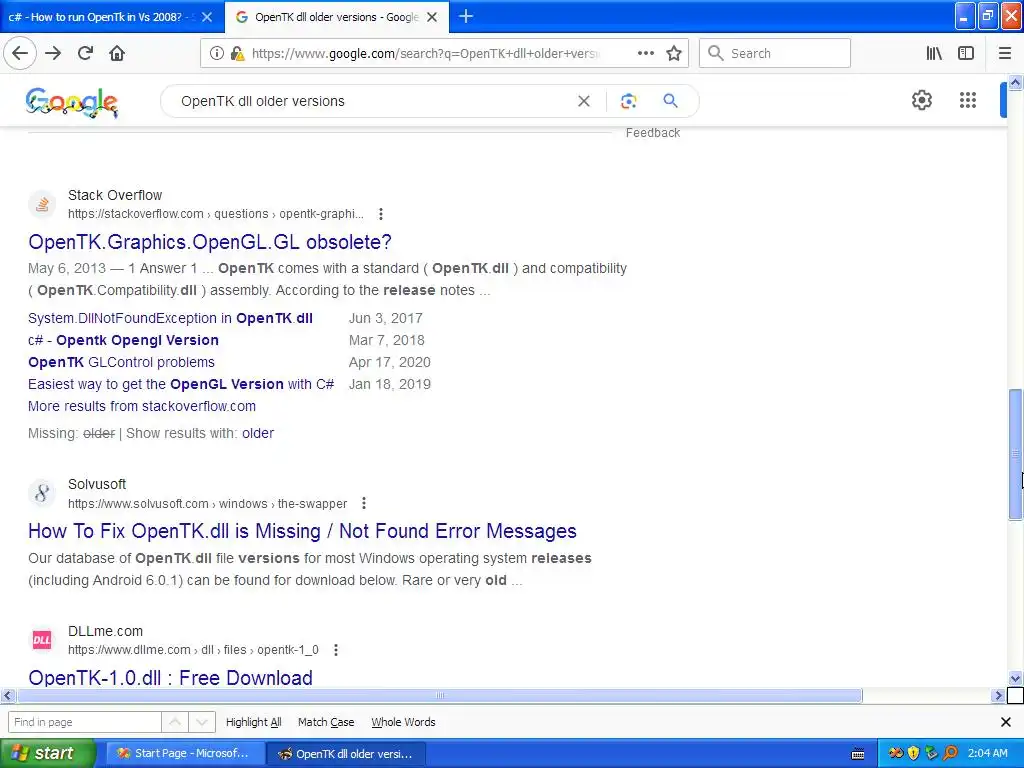
Task: Jump to next find match arrow
Action: [x=202, y=722]
